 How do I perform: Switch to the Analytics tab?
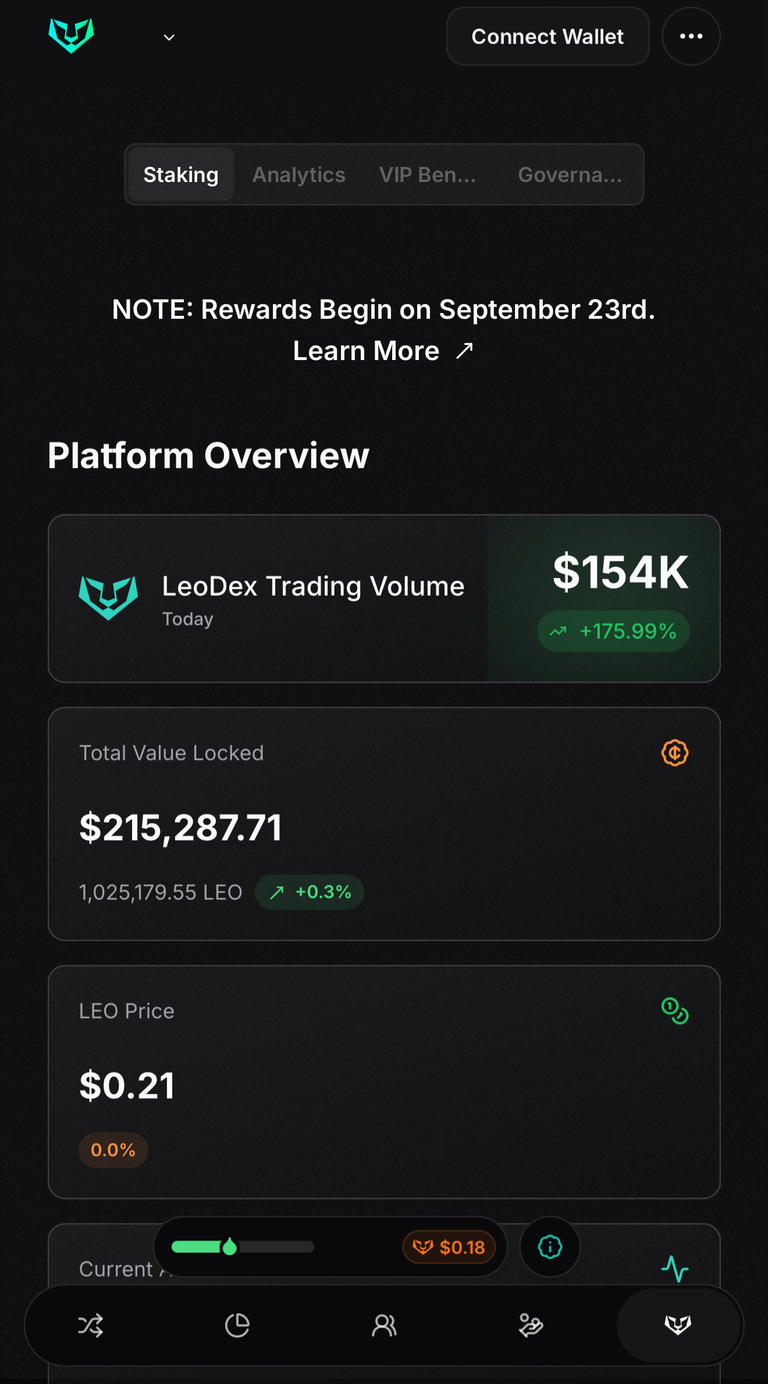(298, 175)
